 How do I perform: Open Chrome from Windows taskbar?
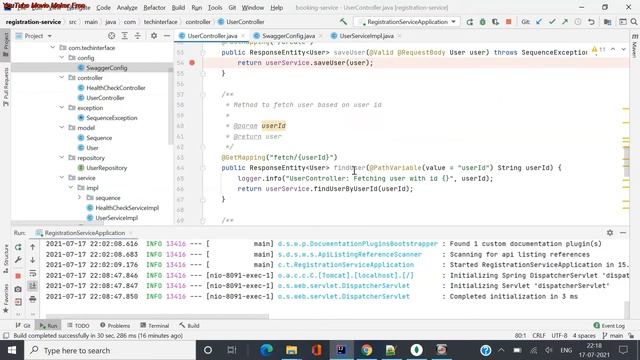367,350
